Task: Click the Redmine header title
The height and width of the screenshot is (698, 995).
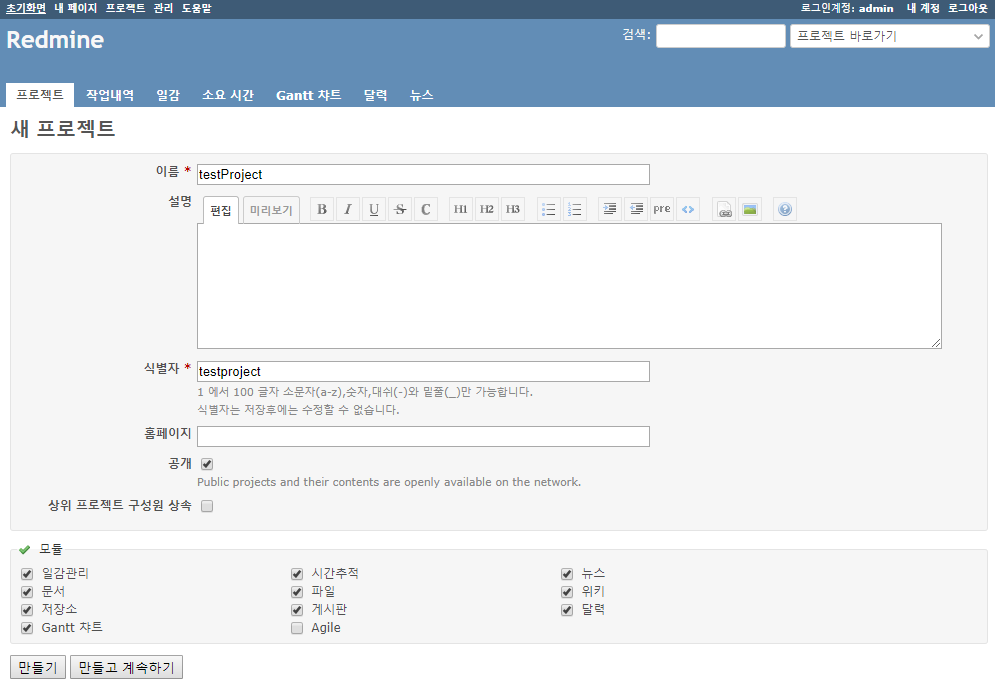Action: click(55, 40)
